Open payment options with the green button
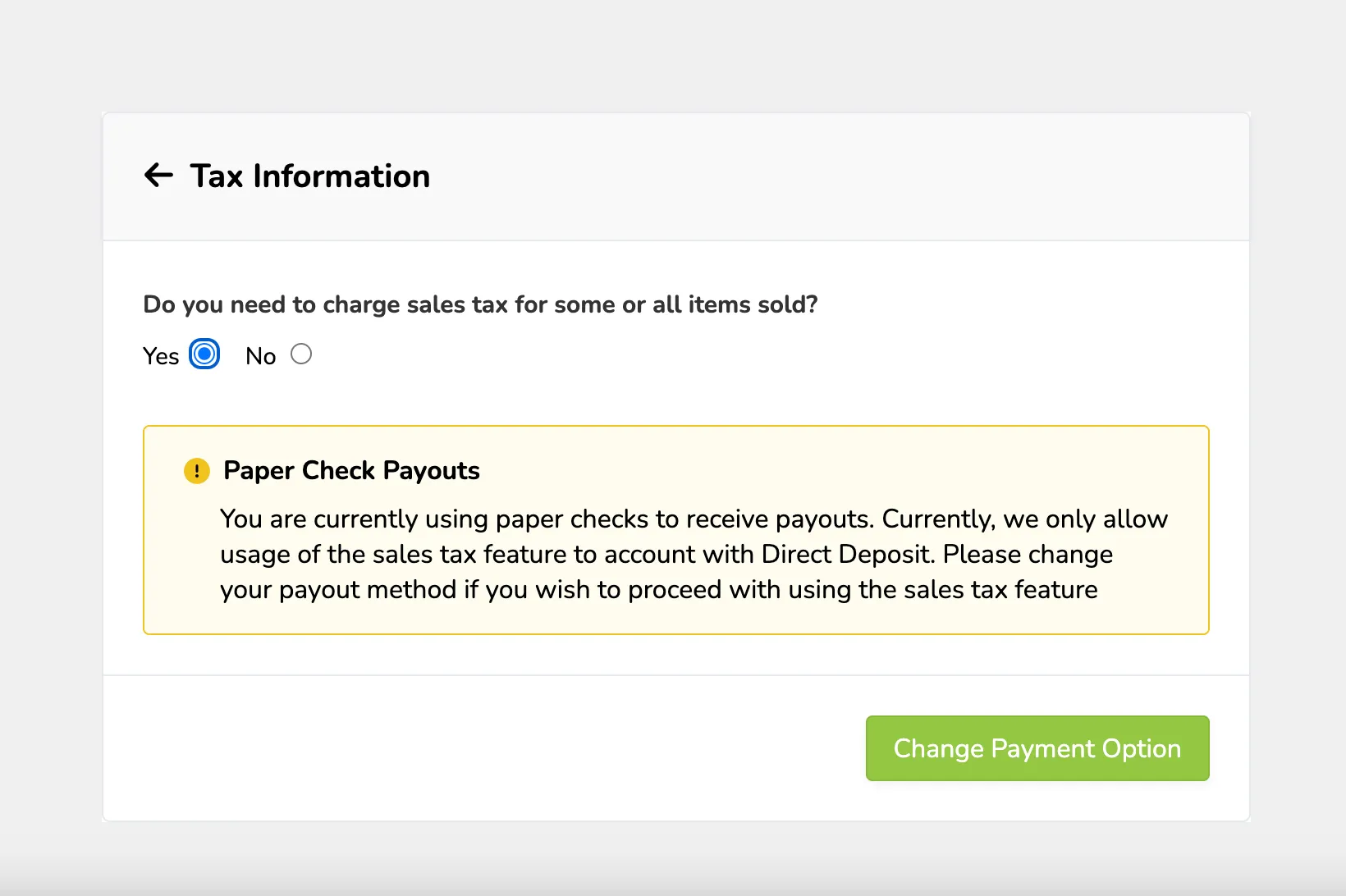Viewport: 1346px width, 896px height. (x=1037, y=748)
